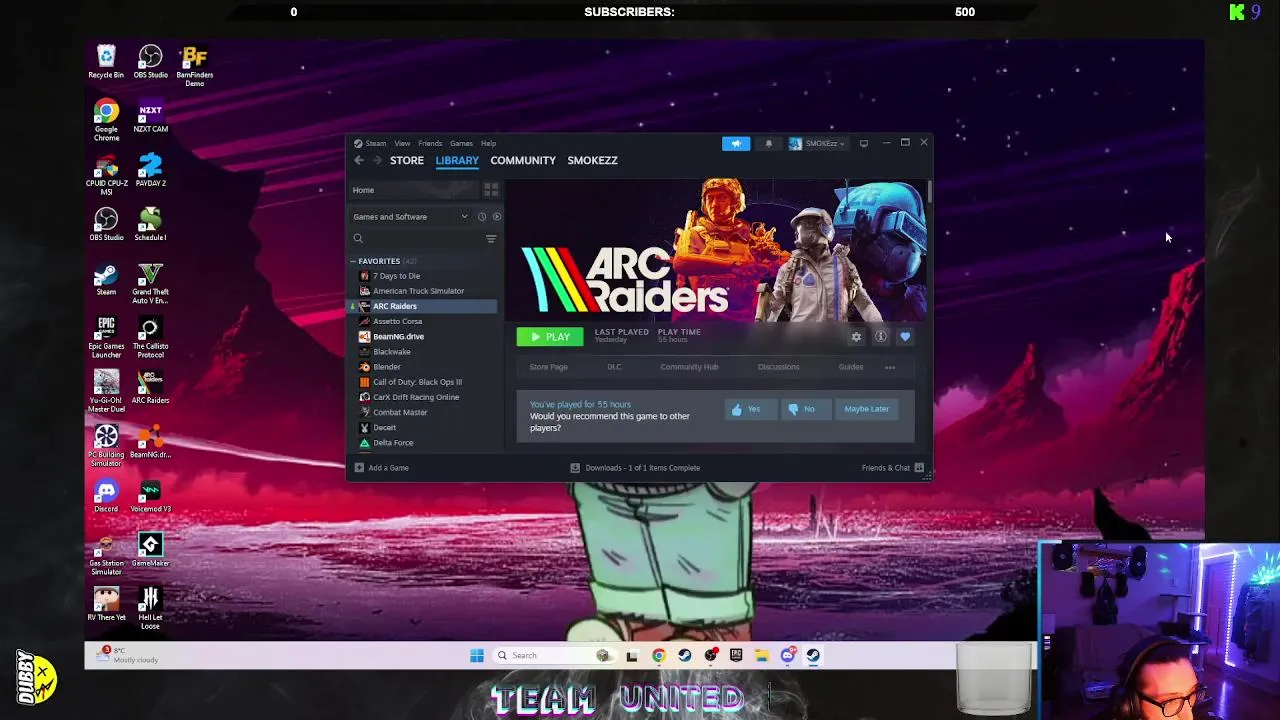Launch PAYDAY 2 desktop shortcut
Viewport: 1280px width, 720px height.
point(150,170)
